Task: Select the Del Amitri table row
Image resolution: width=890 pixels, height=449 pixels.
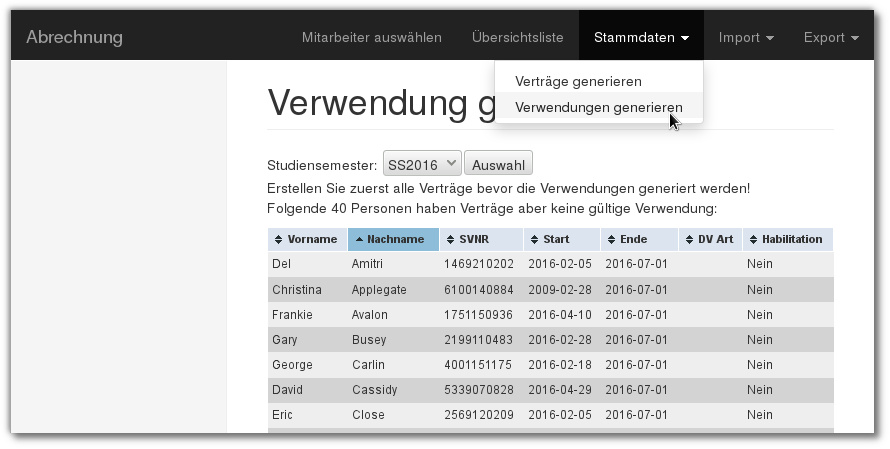Action: 550,264
